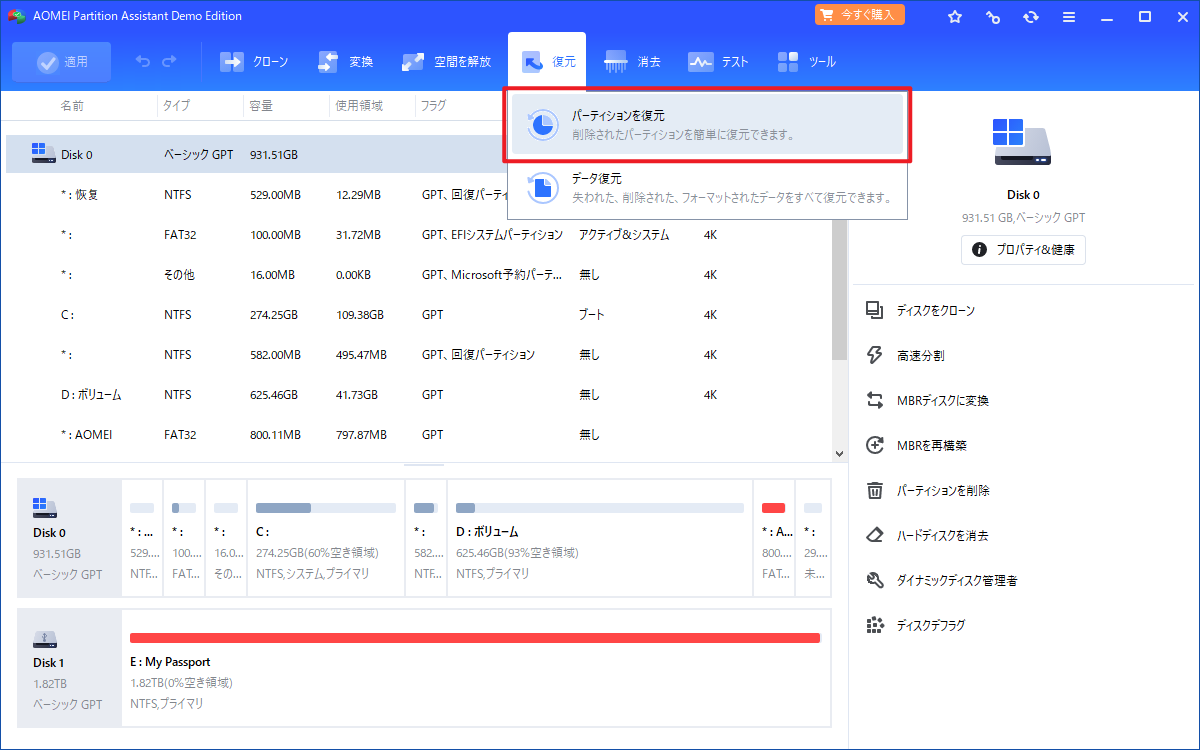Open the Wipe (消去) toolbar menu
The width and height of the screenshot is (1200, 750).
pyautogui.click(x=633, y=62)
